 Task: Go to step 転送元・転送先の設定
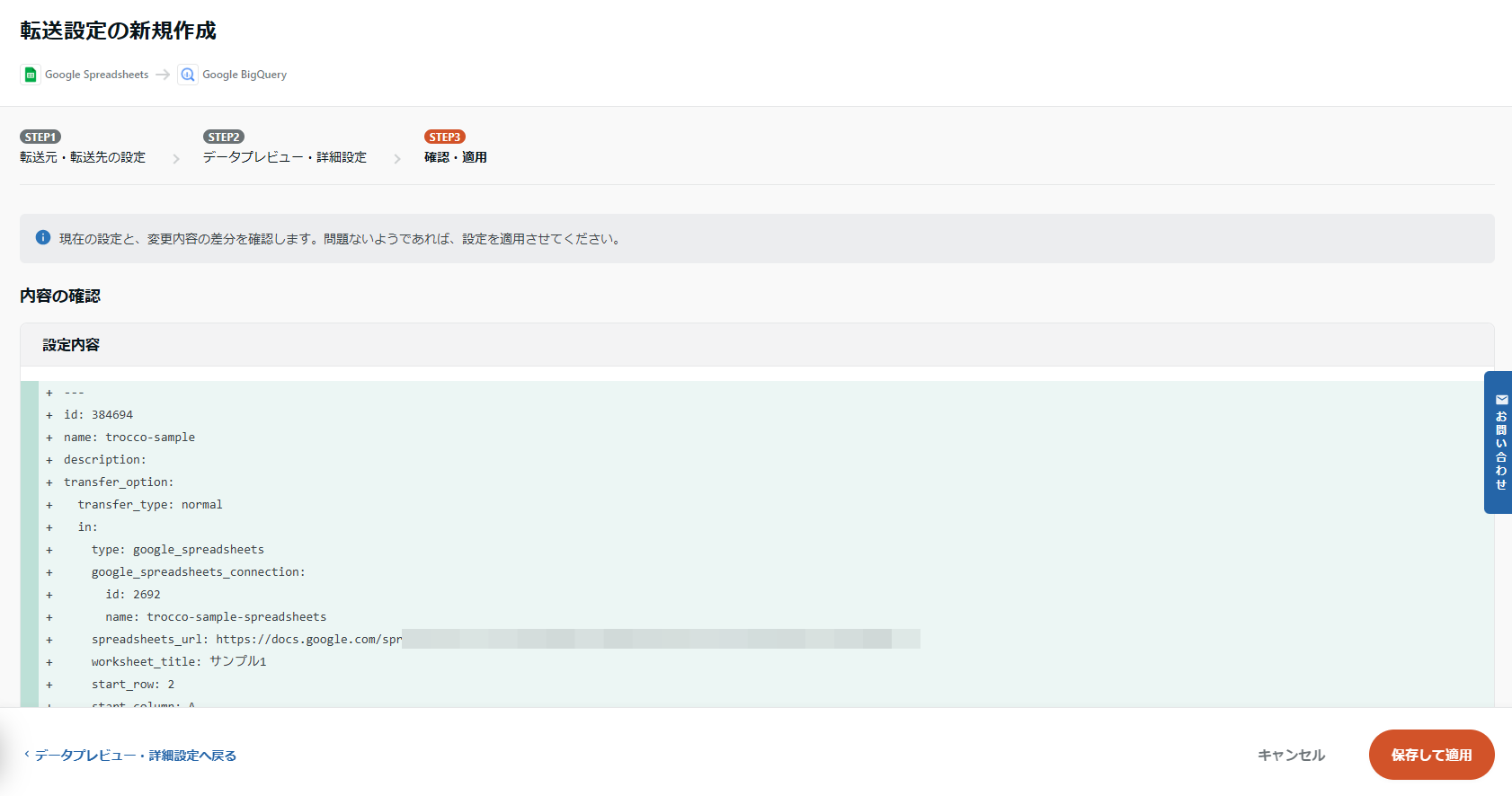(83, 157)
